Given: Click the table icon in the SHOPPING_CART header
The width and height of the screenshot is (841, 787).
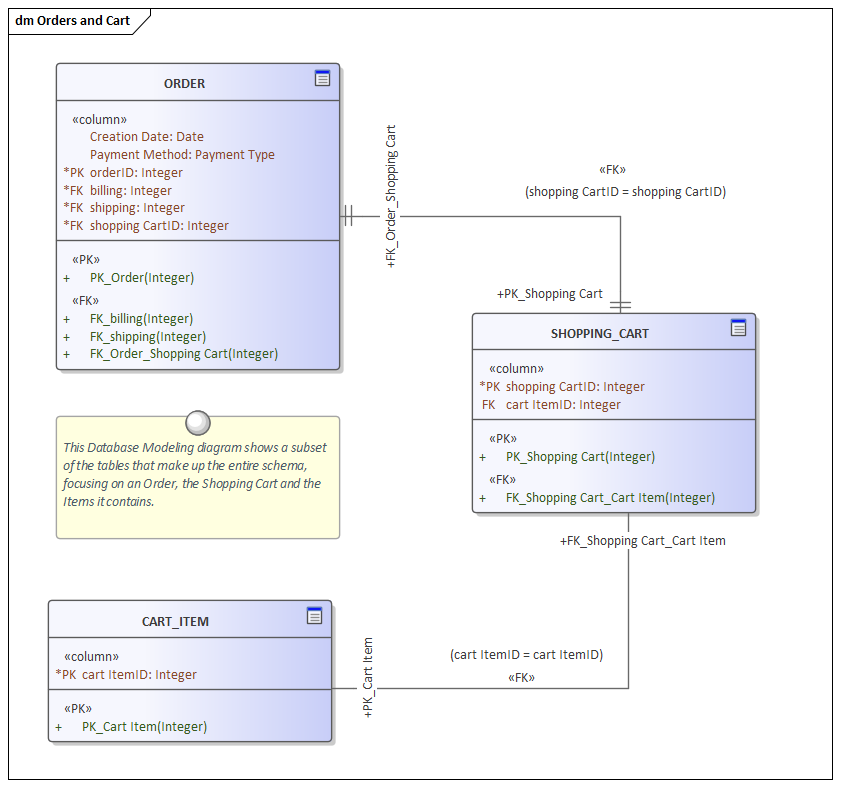Looking at the screenshot, I should (738, 327).
